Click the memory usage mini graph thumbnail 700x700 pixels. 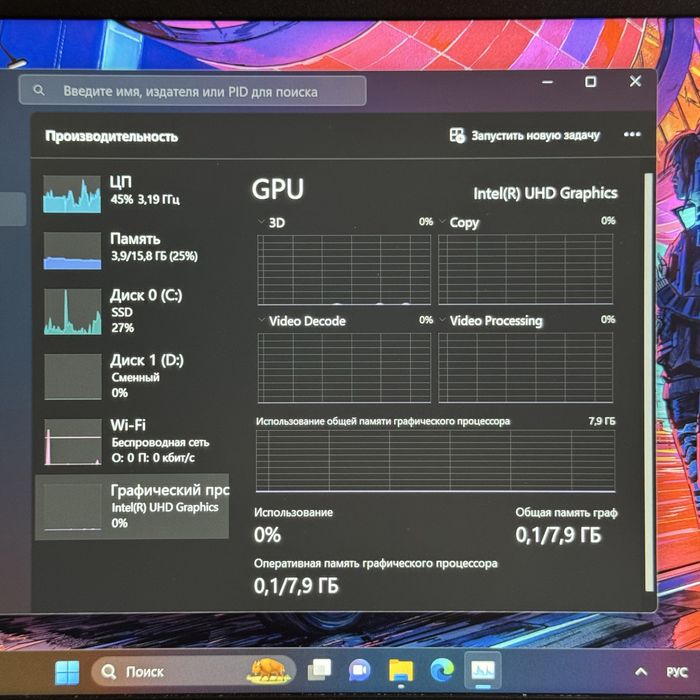tap(72, 250)
